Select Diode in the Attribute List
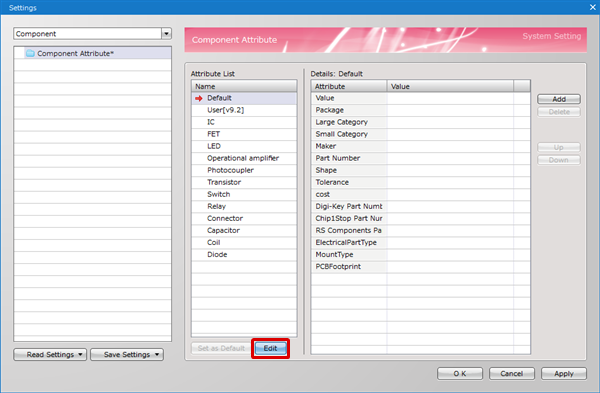Viewport: 600px width, 393px height. click(244, 254)
